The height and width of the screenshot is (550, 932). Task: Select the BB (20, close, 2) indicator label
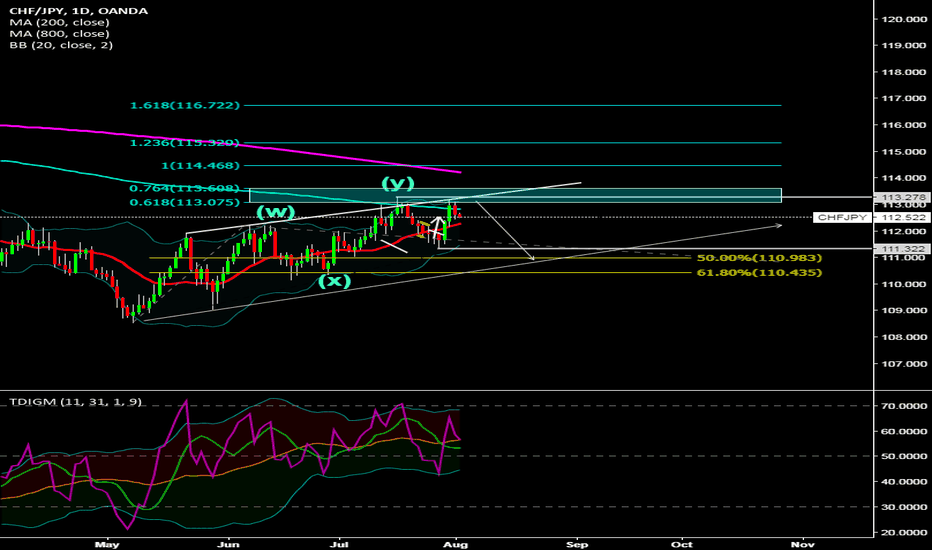[61, 45]
